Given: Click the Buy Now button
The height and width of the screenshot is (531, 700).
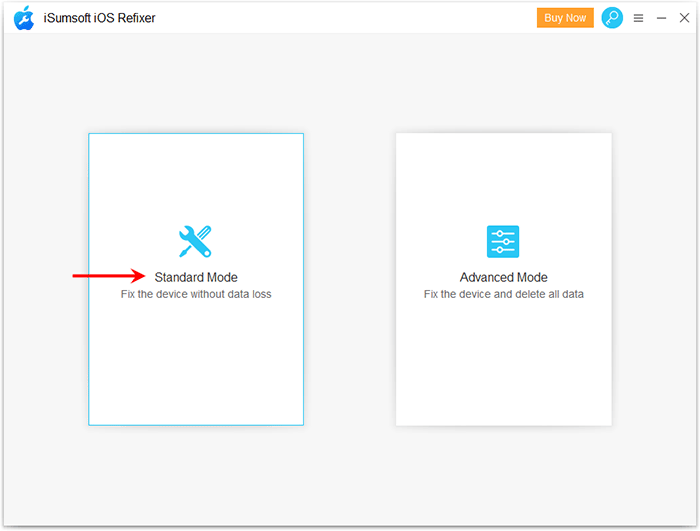Looking at the screenshot, I should (565, 18).
